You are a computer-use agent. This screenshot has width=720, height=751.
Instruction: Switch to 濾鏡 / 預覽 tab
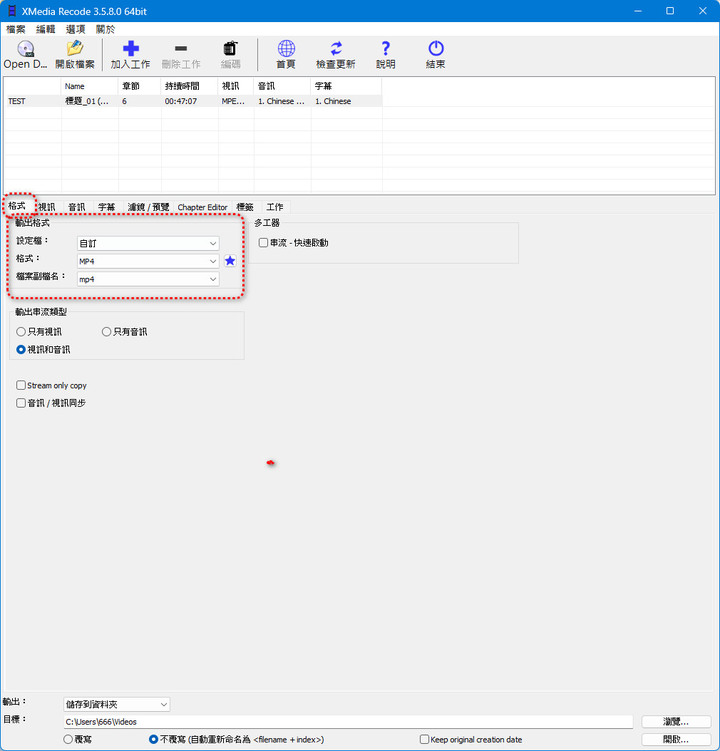[149, 207]
